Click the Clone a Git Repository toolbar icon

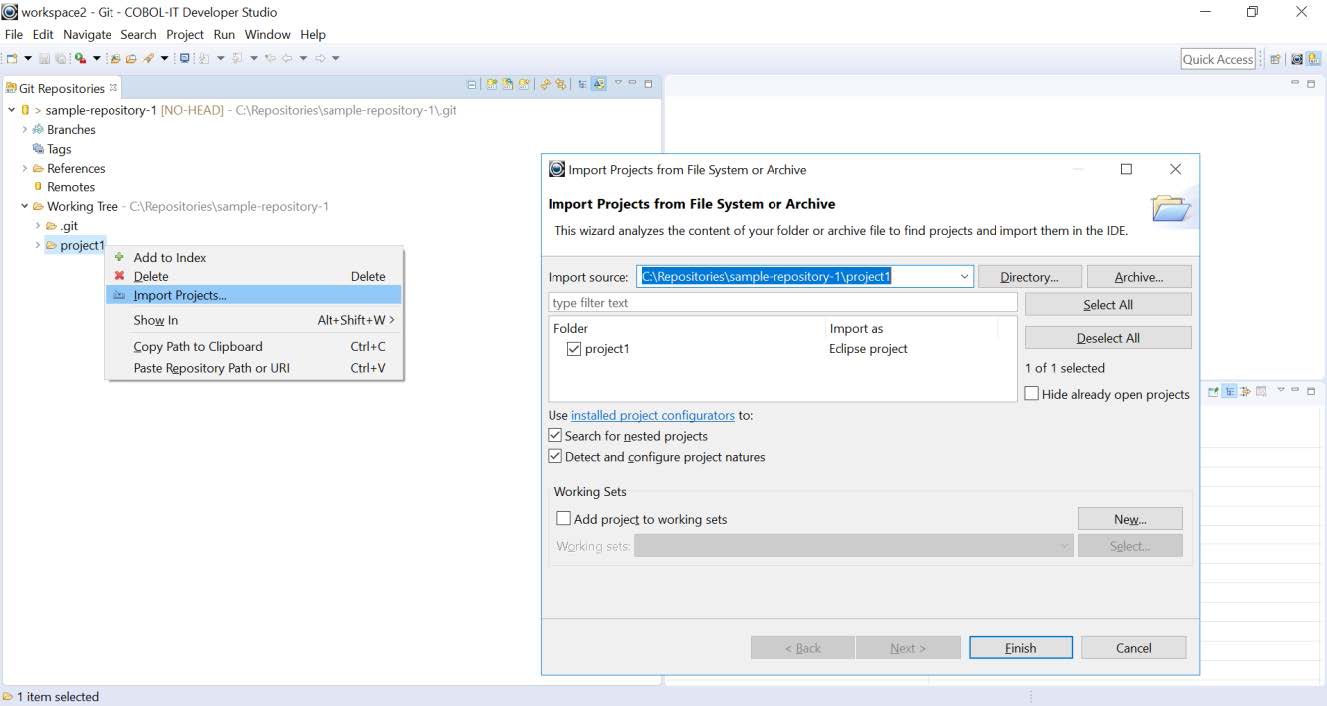[x=506, y=84]
